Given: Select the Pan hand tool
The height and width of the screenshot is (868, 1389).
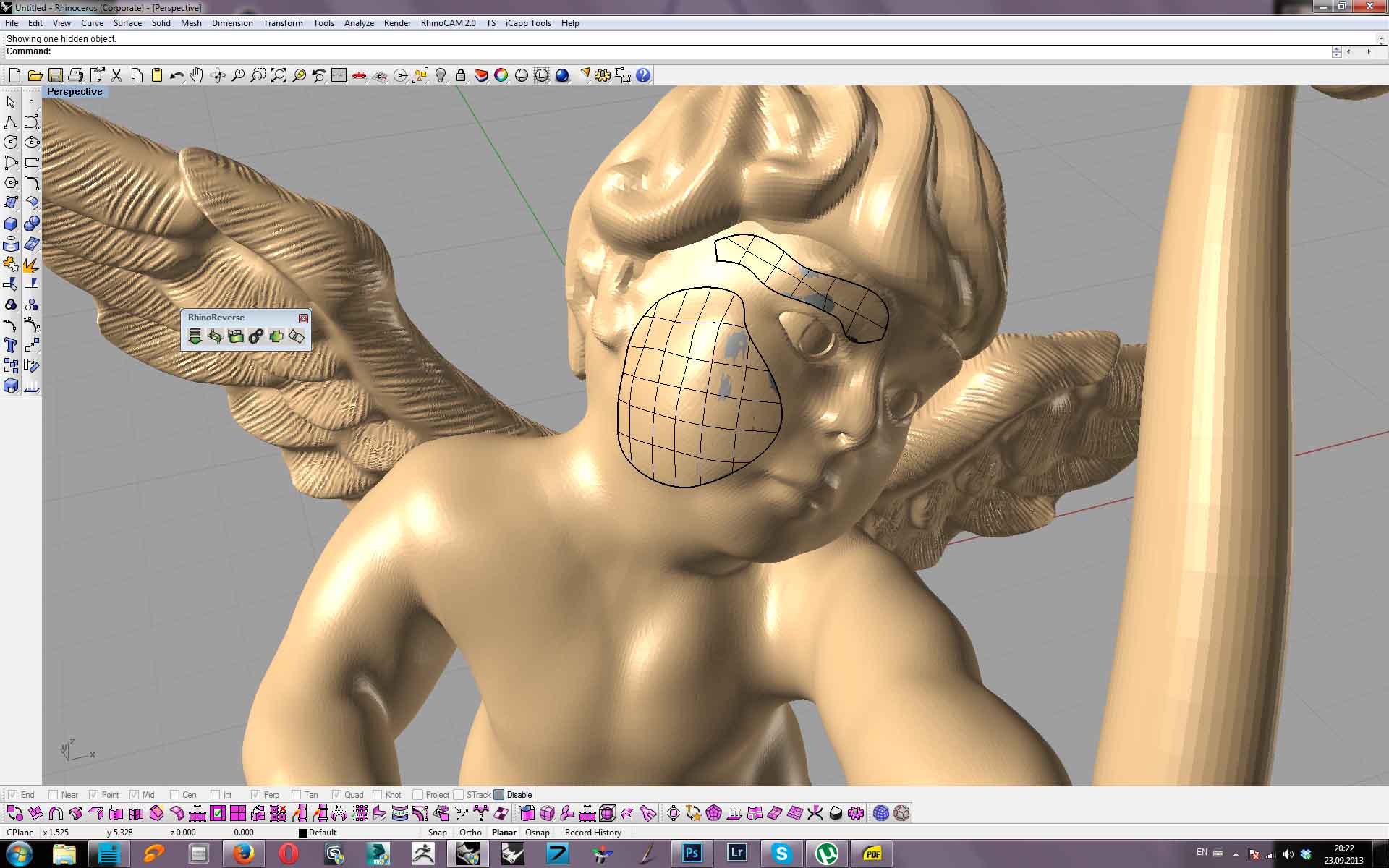Looking at the screenshot, I should tap(197, 75).
